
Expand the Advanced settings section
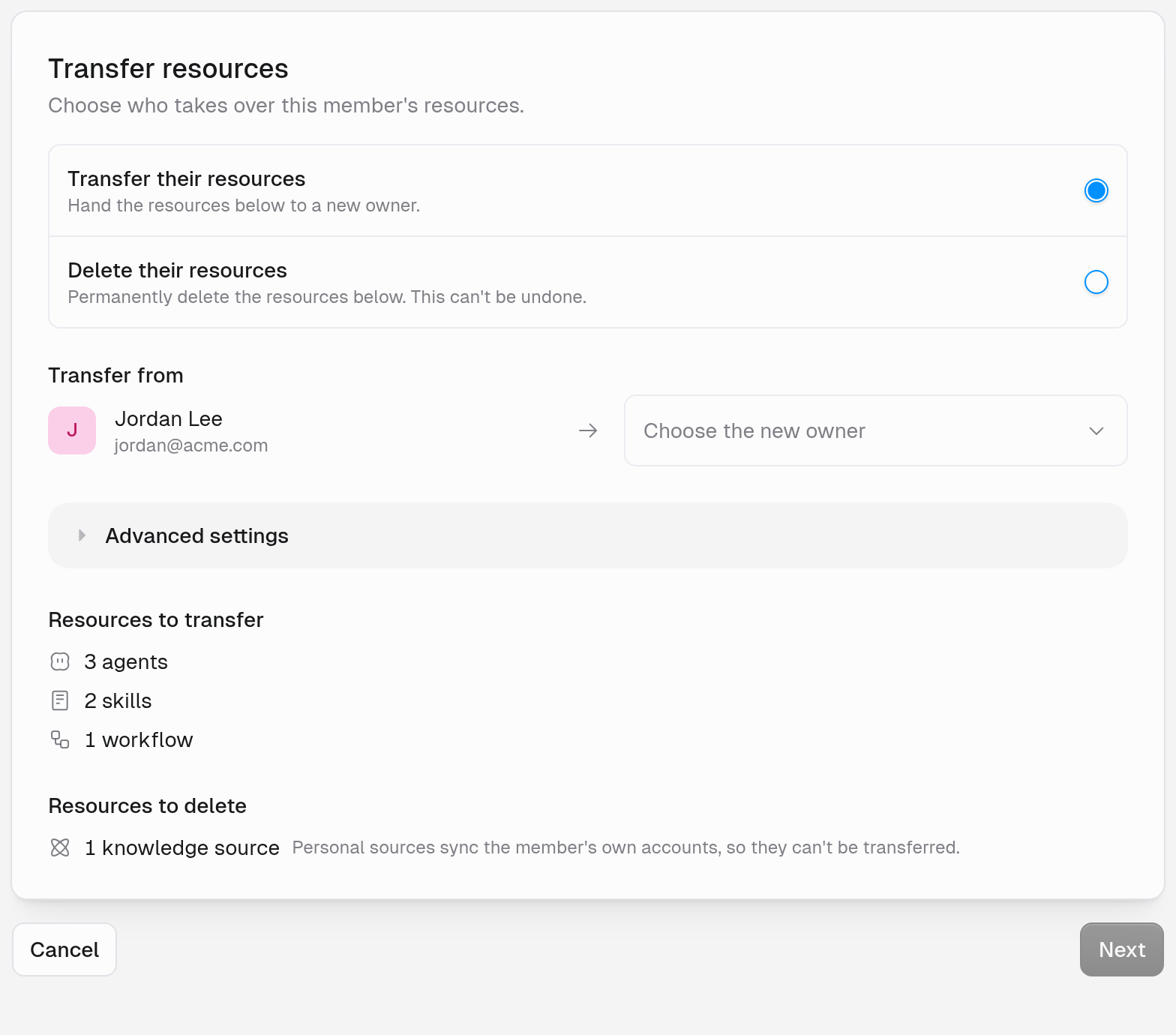588,535
